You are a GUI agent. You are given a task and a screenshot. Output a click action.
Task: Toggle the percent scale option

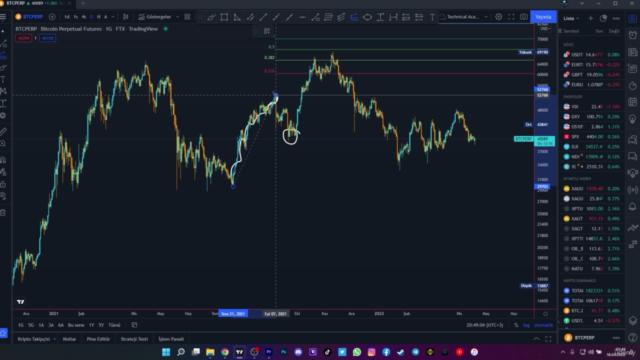[516, 325]
